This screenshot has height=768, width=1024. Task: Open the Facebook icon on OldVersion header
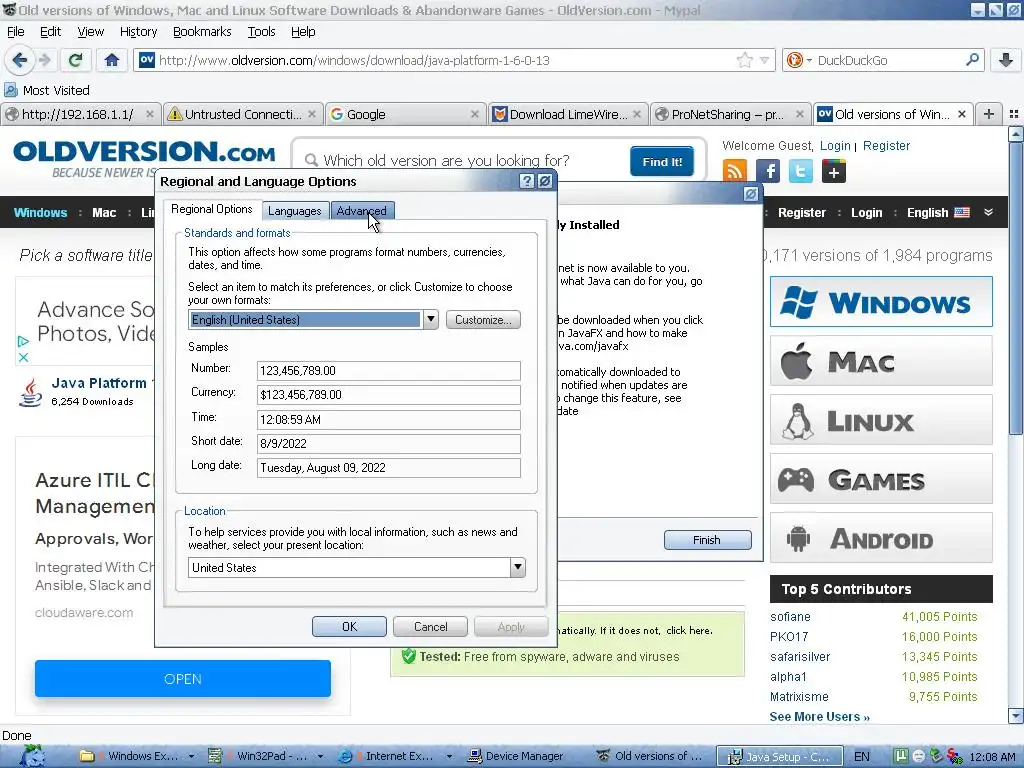pyautogui.click(x=768, y=172)
